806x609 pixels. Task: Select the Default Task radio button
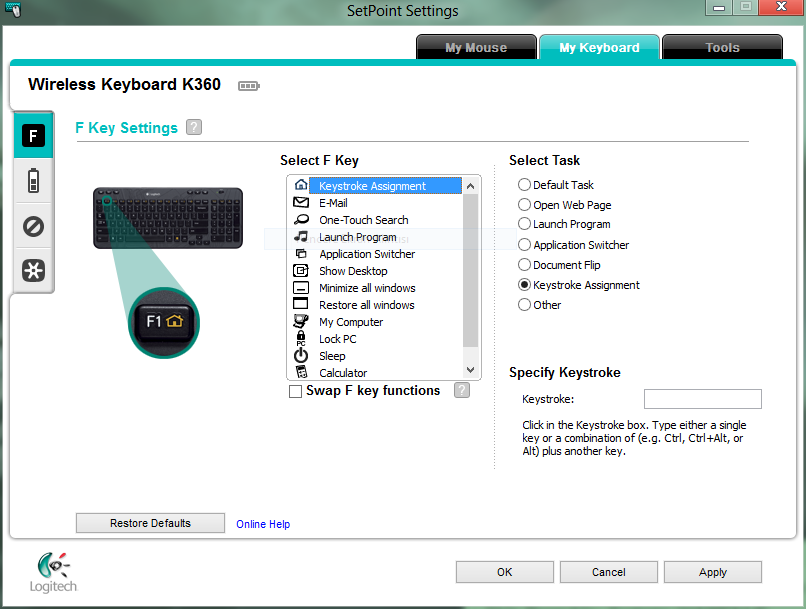pyautogui.click(x=524, y=185)
